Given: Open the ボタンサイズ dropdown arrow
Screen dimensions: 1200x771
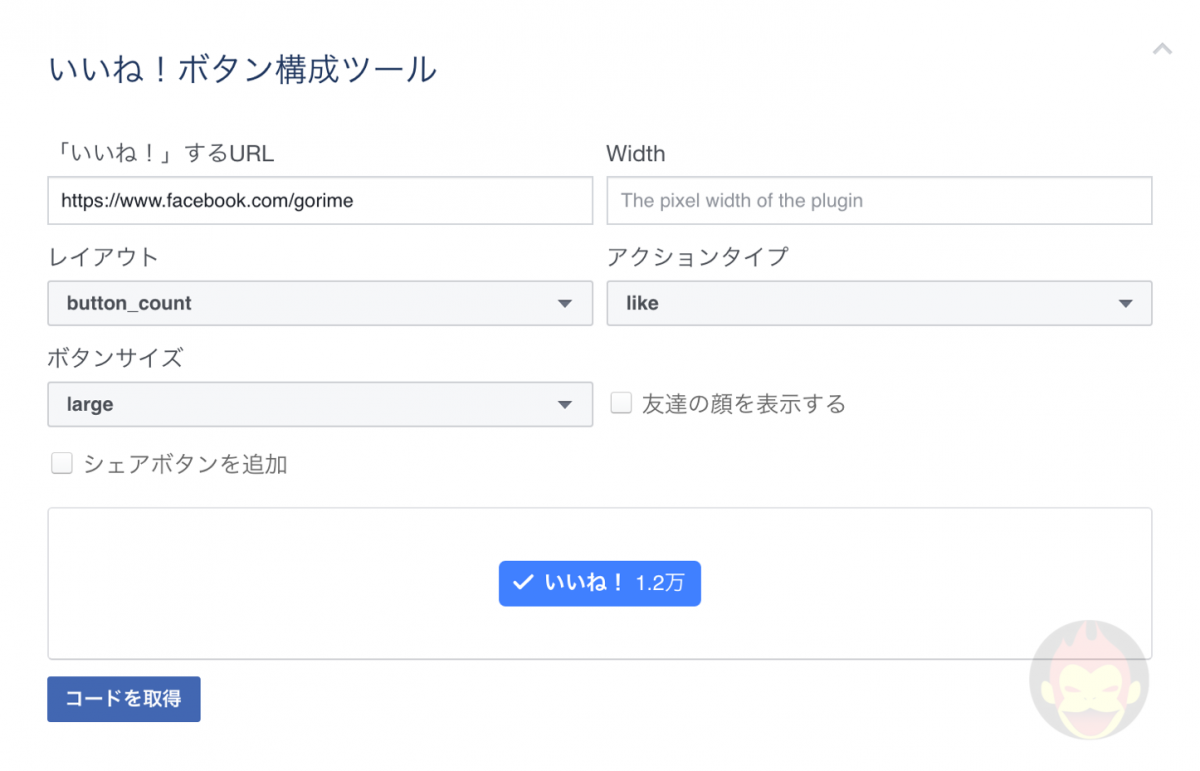Looking at the screenshot, I should point(565,404).
